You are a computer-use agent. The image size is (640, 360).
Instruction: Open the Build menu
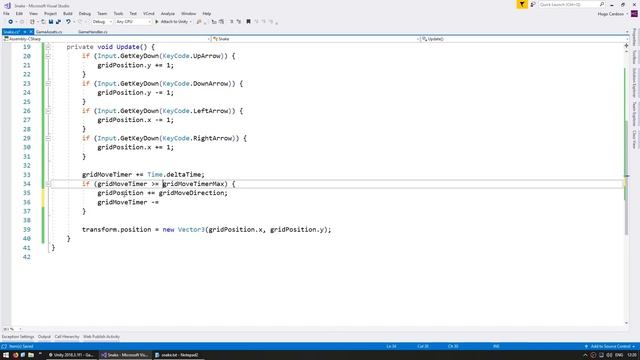tap(68, 14)
